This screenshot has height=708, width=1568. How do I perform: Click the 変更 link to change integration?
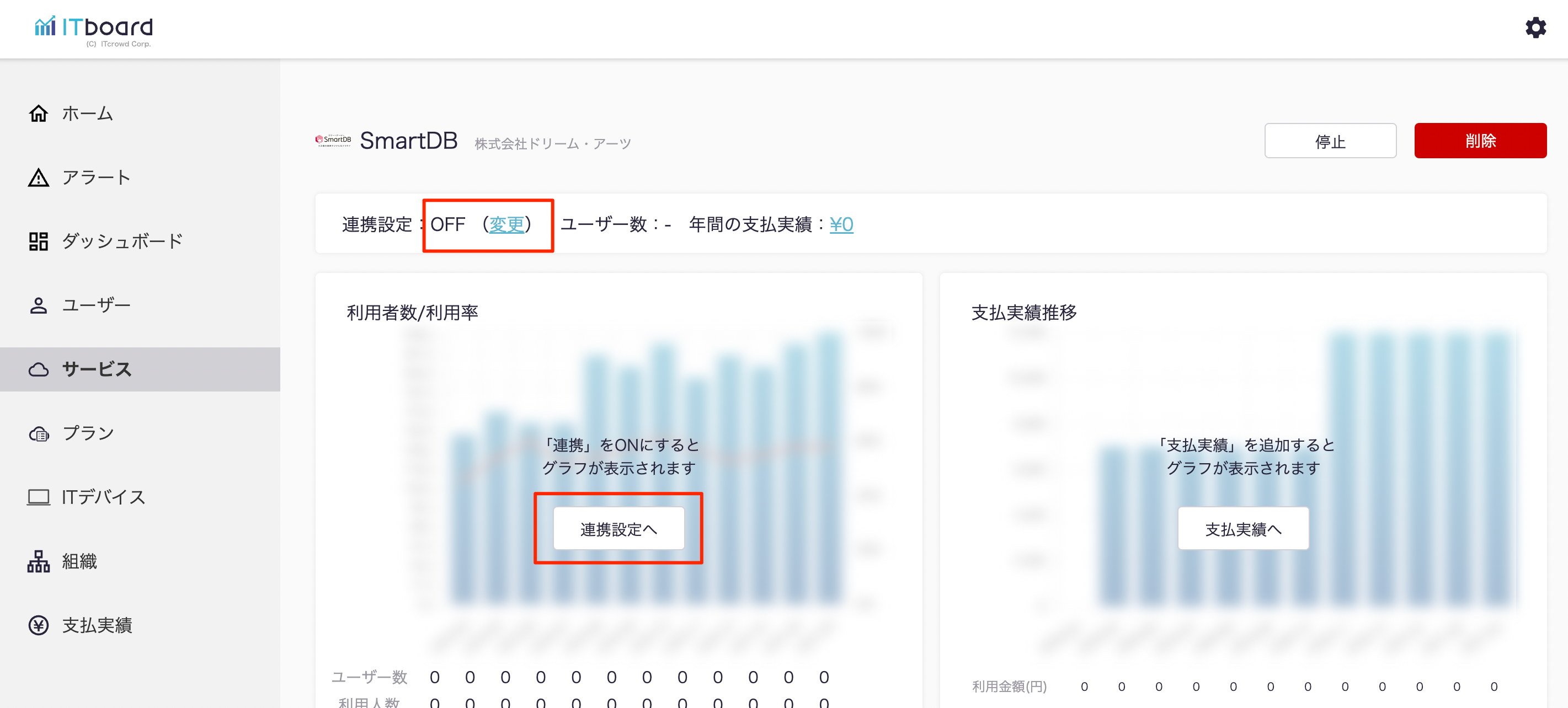click(506, 225)
